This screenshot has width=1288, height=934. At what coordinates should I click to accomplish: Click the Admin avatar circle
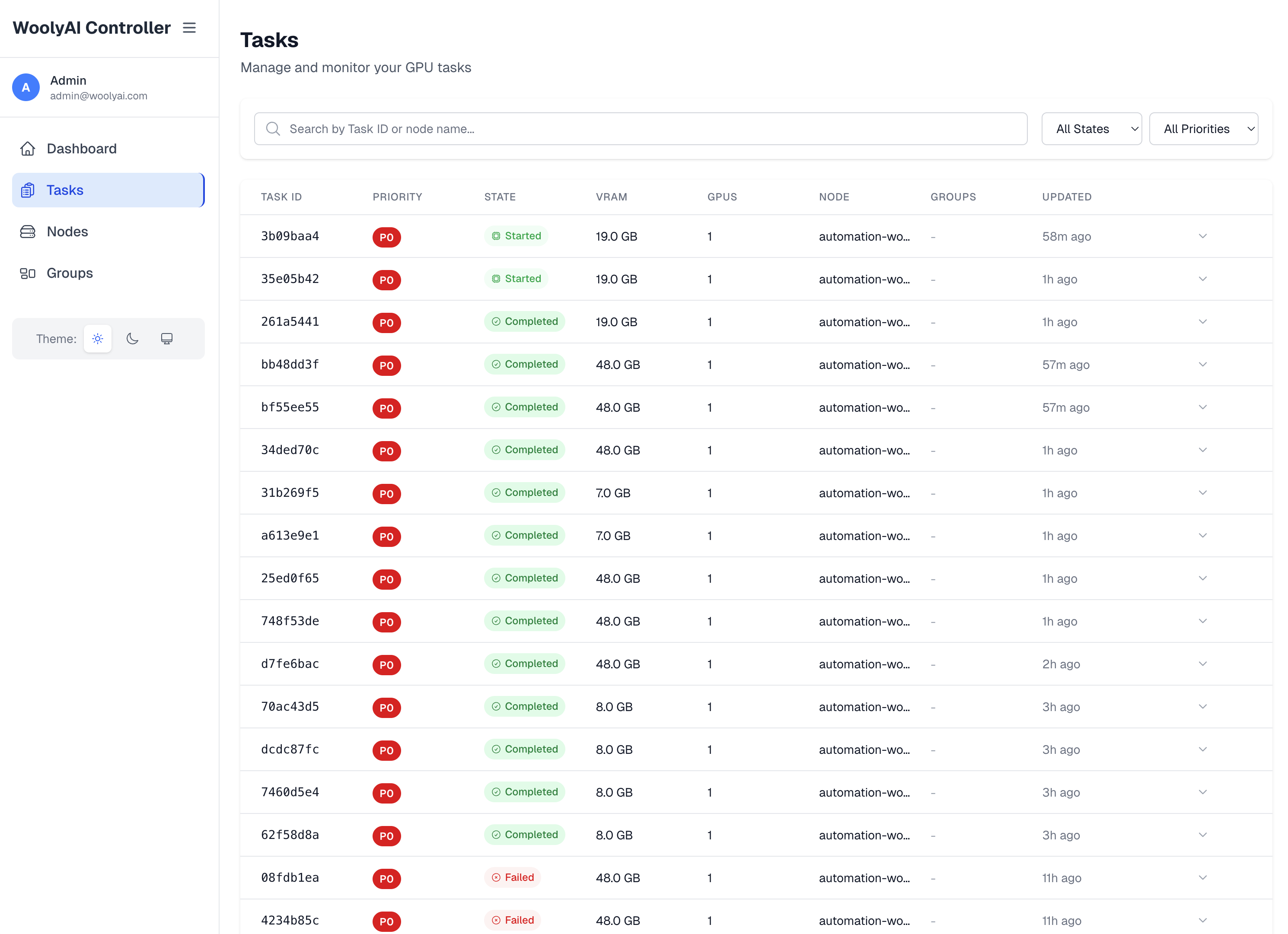click(26, 87)
